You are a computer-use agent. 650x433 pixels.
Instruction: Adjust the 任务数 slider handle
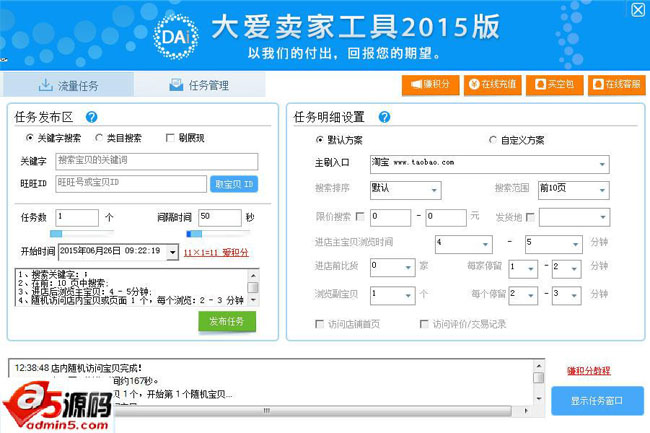[x=56, y=234]
